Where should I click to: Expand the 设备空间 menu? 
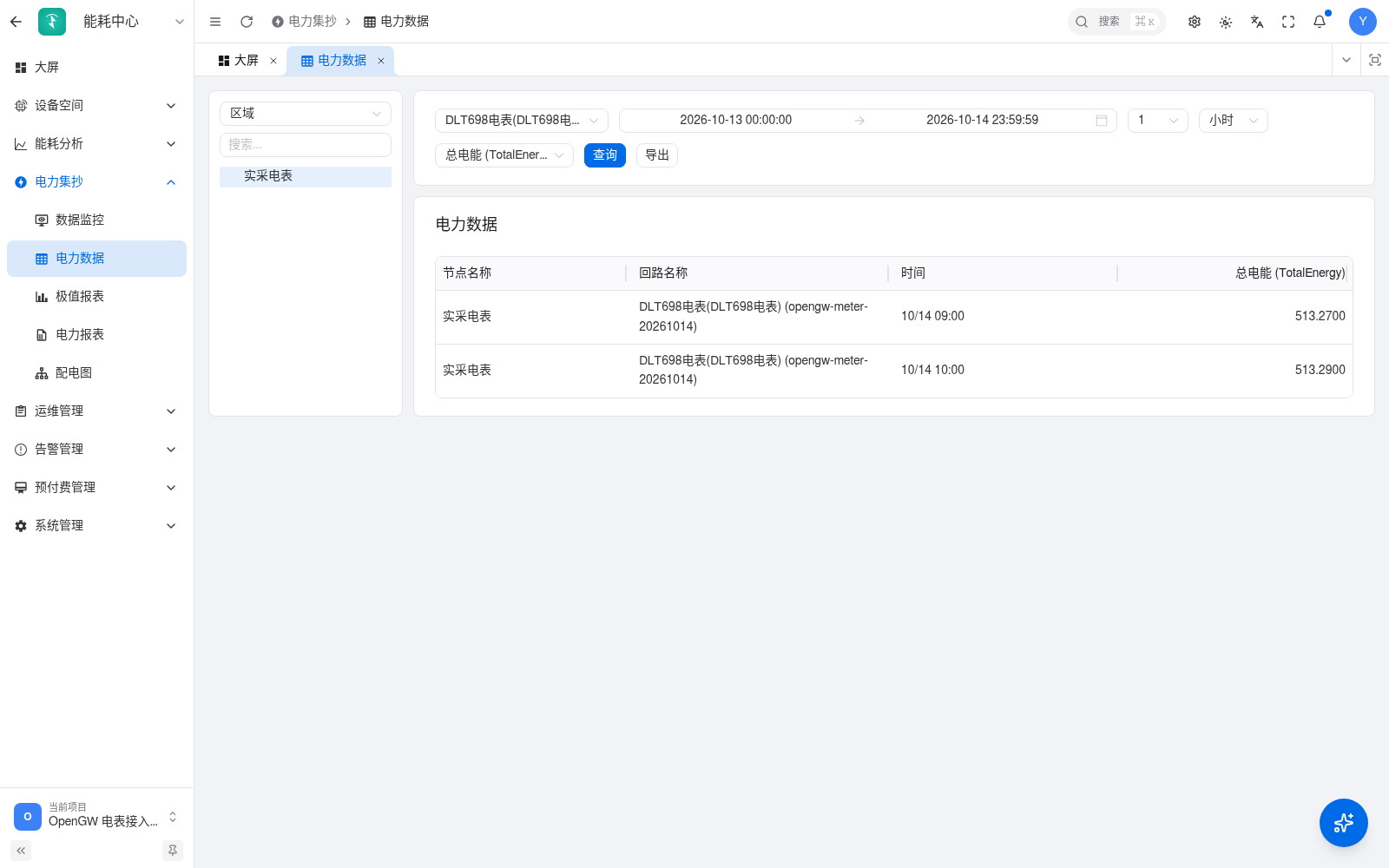96,105
